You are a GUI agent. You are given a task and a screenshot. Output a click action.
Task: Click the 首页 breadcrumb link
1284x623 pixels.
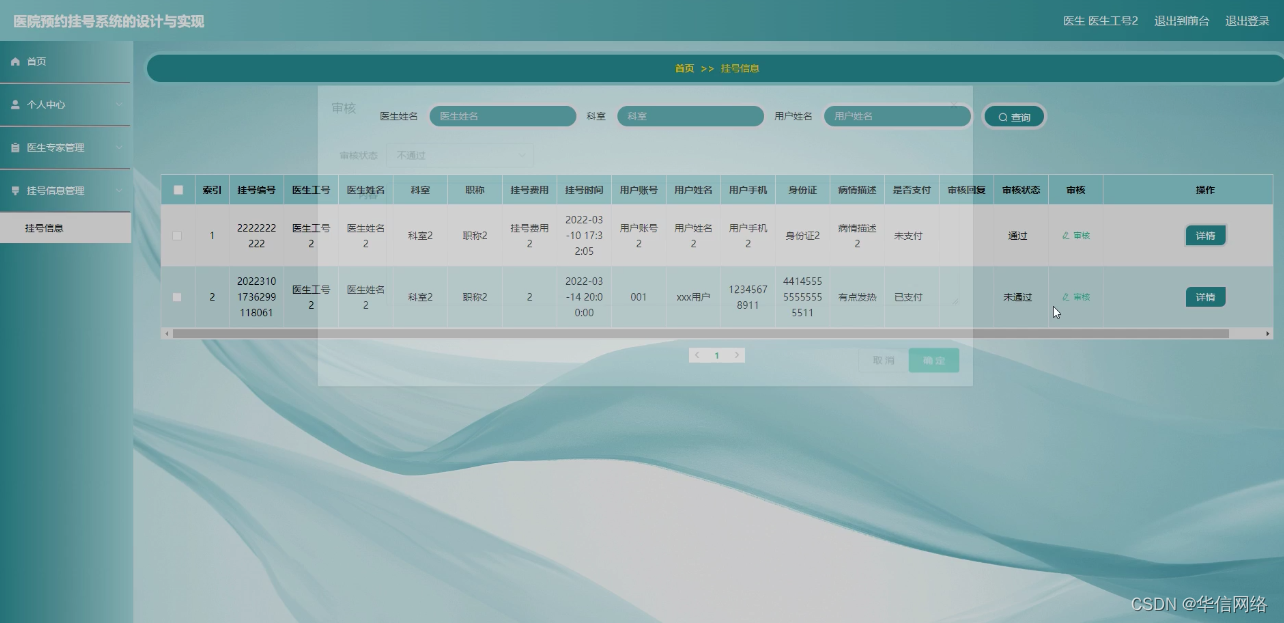click(x=683, y=68)
